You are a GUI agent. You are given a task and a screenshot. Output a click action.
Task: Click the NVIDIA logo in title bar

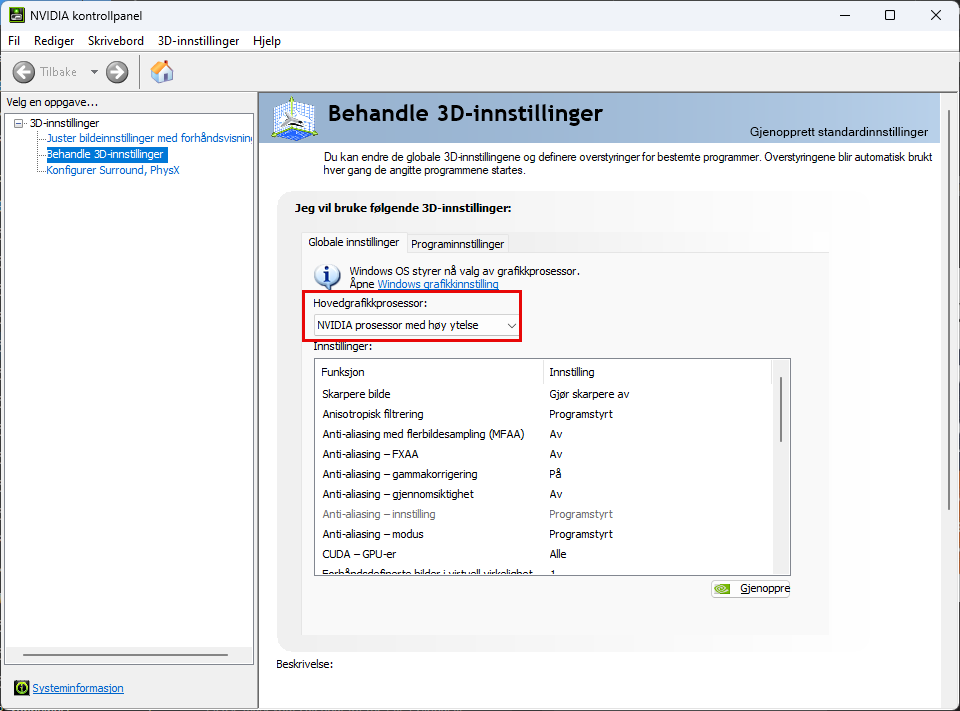pos(17,15)
